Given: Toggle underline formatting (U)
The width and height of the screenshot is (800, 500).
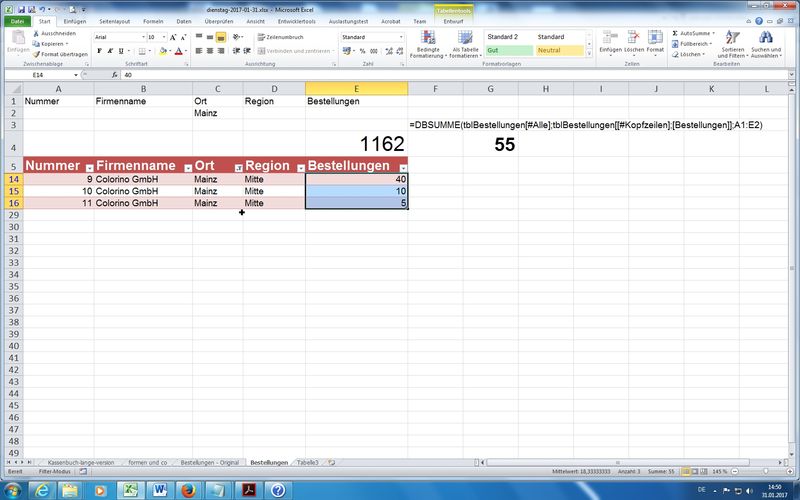Looking at the screenshot, I should 121,51.
